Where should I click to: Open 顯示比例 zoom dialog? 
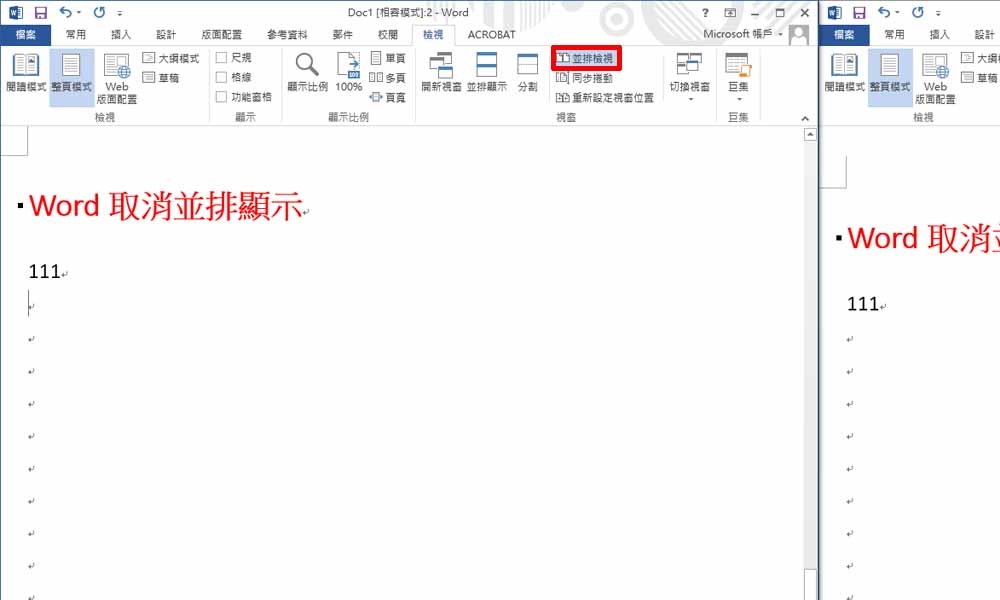[x=307, y=73]
